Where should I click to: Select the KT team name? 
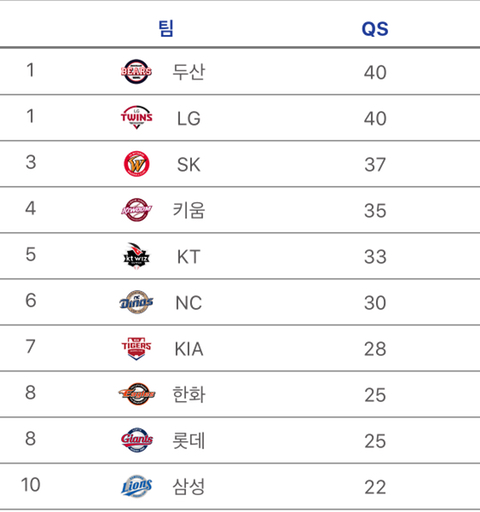pyautogui.click(x=189, y=257)
